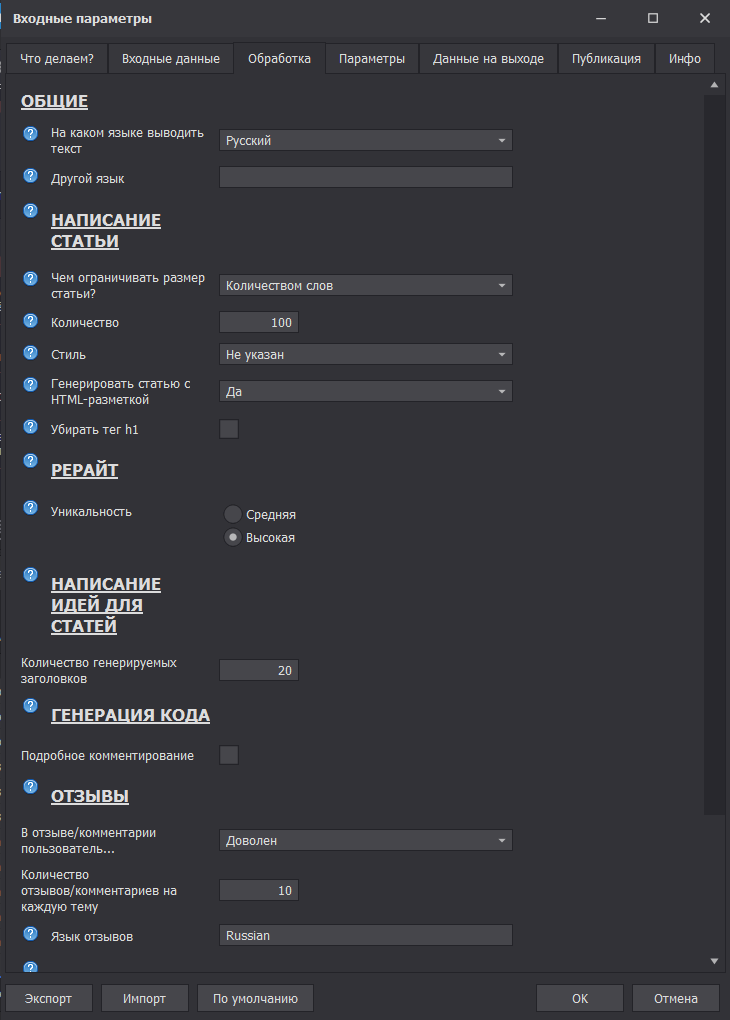730x1020 pixels.
Task: Open Данные на выходе tab
Action: (x=488, y=59)
